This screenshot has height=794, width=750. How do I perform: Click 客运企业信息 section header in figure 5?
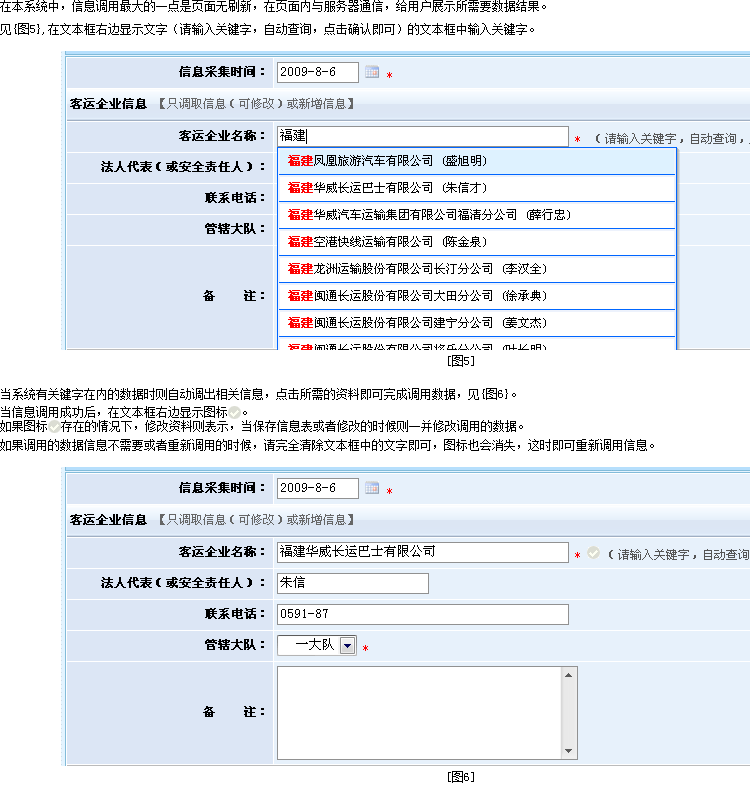pyautogui.click(x=108, y=104)
